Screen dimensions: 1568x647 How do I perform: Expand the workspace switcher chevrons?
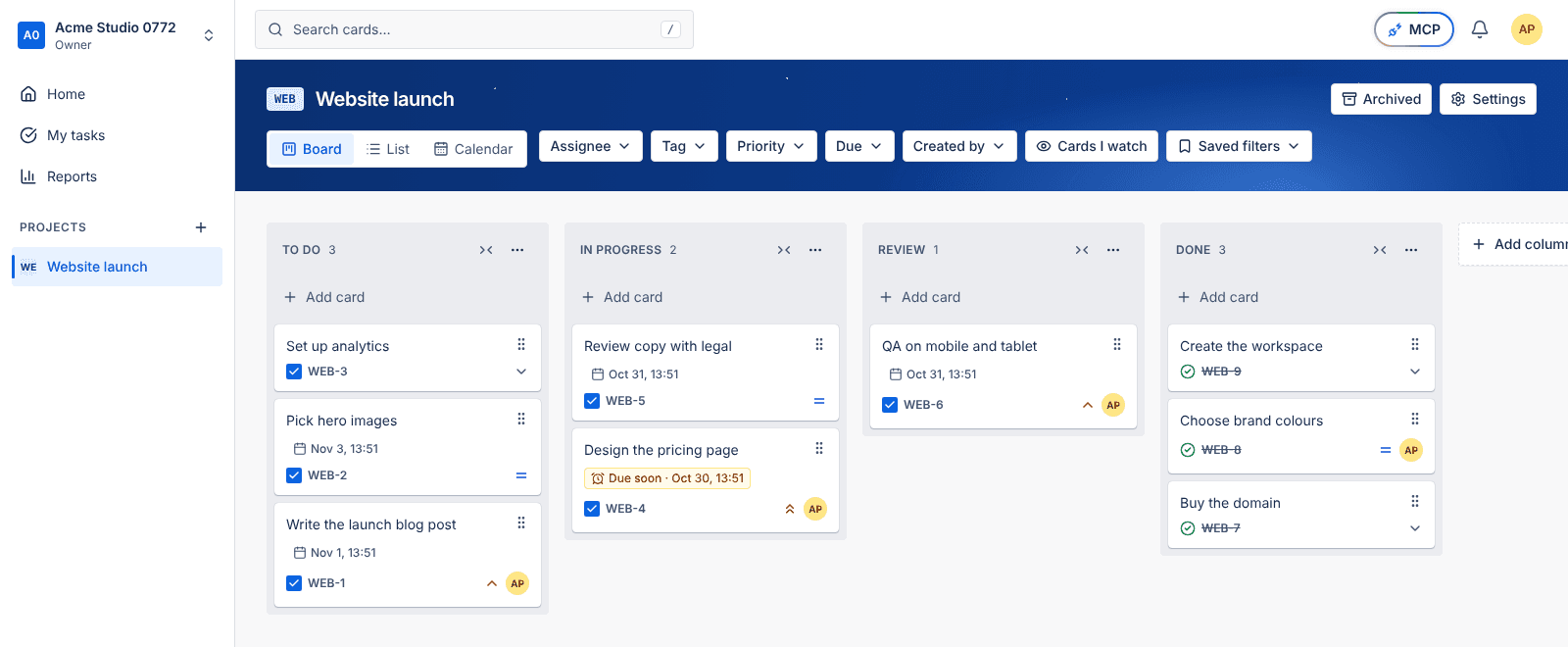pos(209,35)
